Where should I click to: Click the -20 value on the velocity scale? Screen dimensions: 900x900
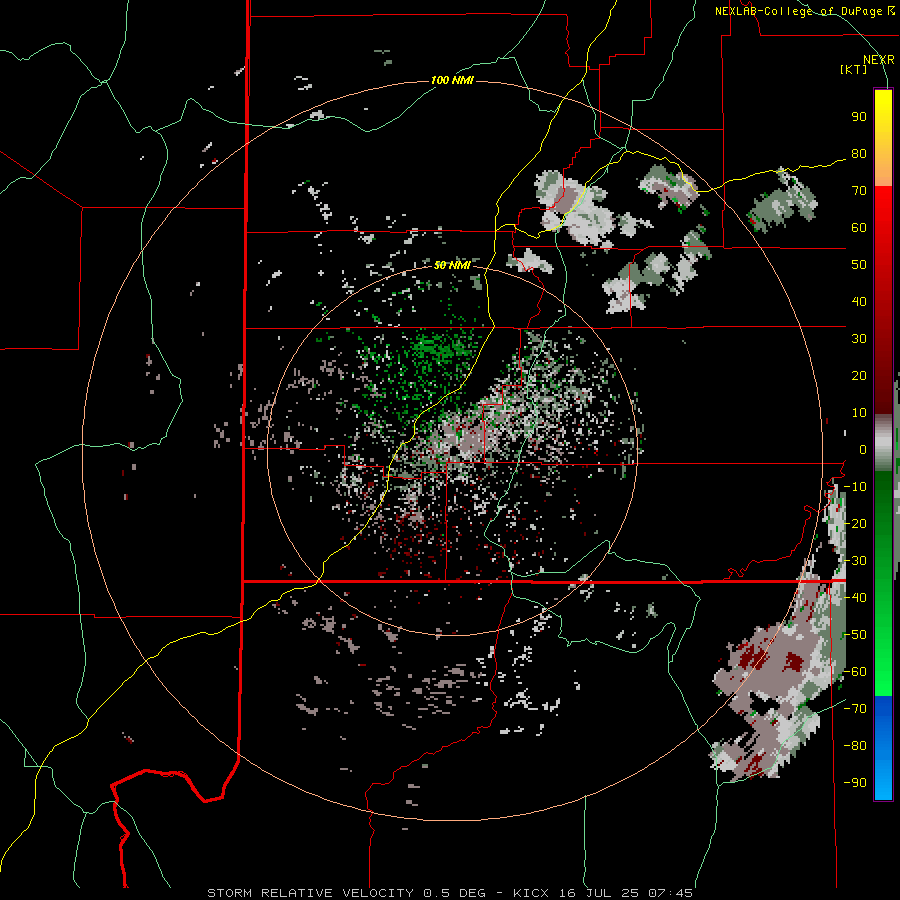tap(855, 523)
